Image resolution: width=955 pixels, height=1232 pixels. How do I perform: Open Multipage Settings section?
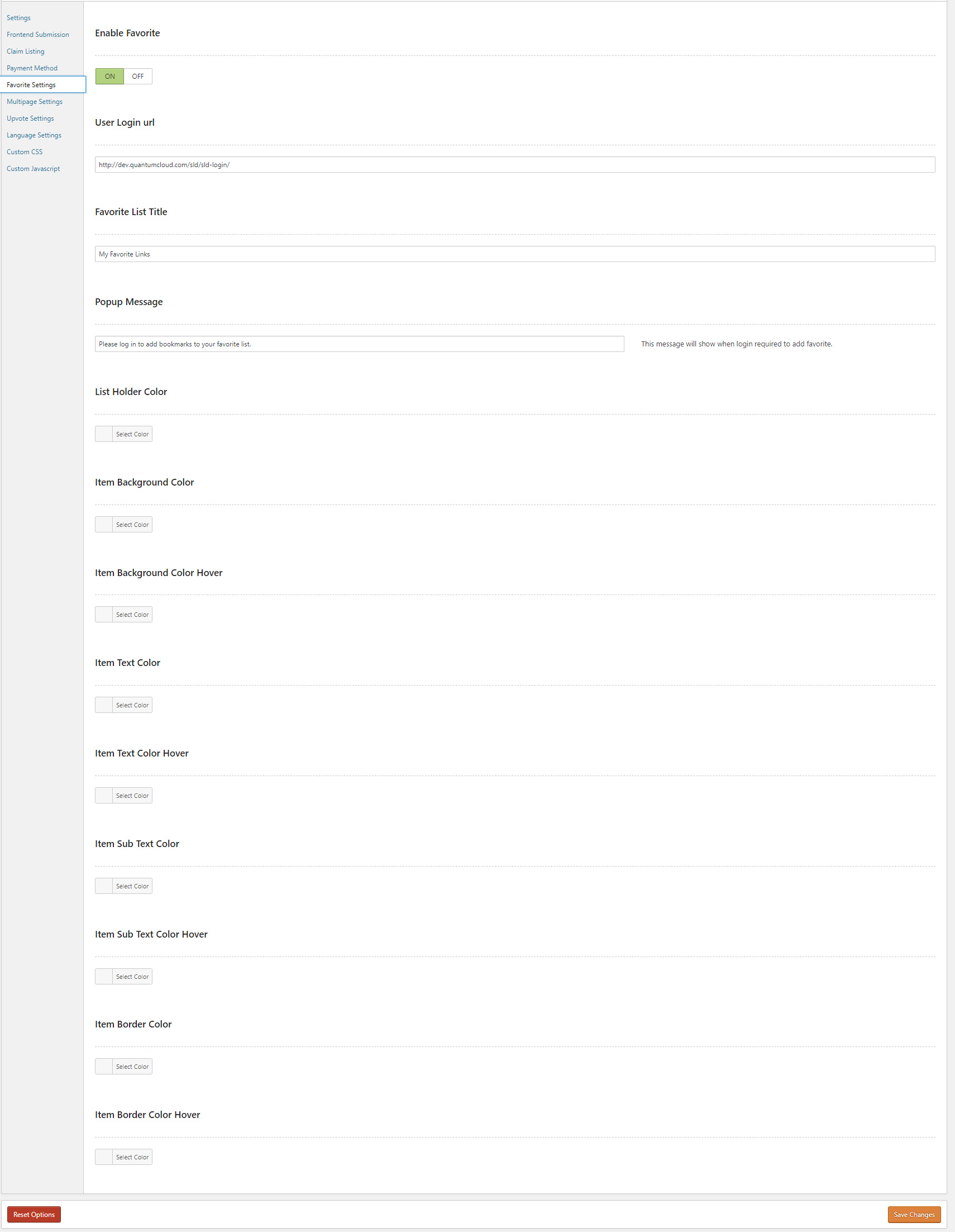pos(35,102)
